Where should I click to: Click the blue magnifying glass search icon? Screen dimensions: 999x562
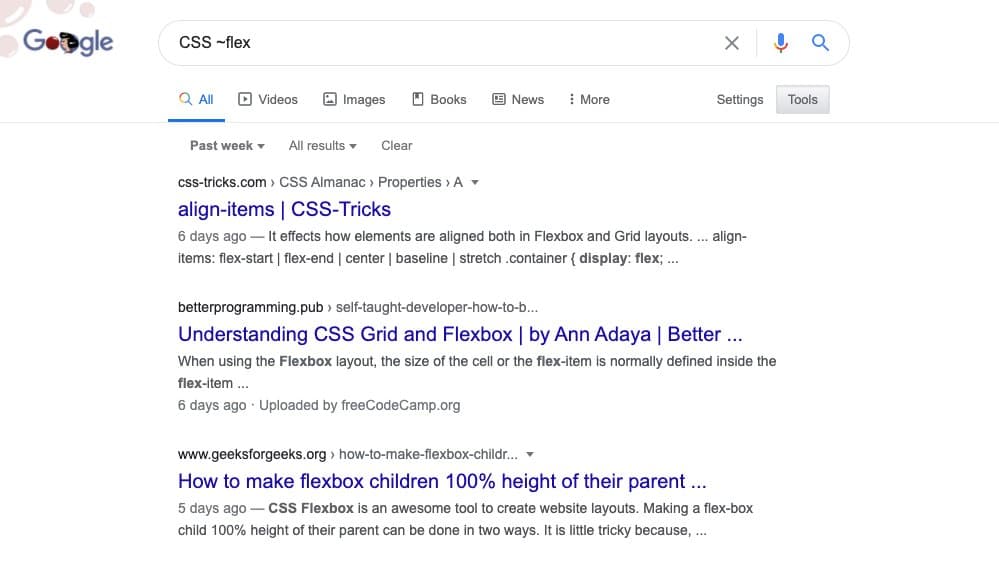click(820, 43)
